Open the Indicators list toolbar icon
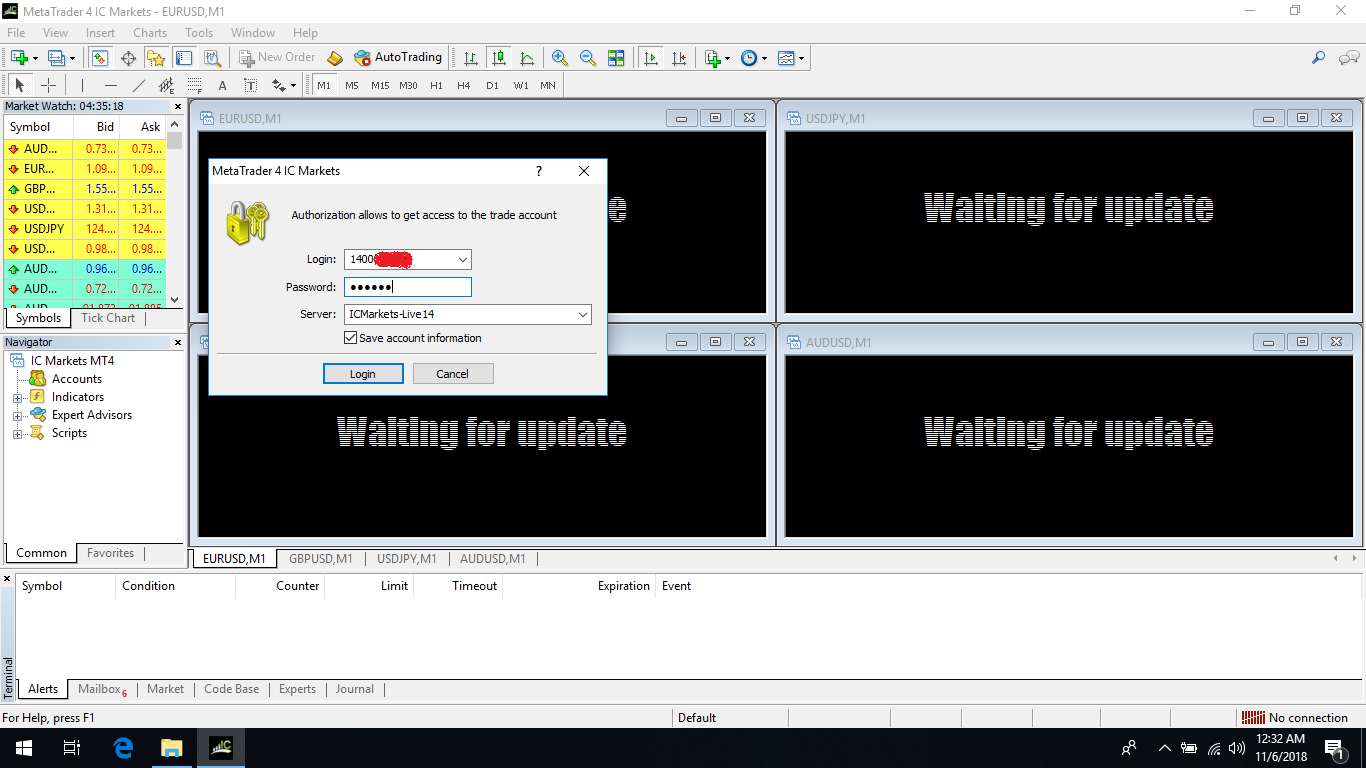The image size is (1366, 768). tap(713, 58)
